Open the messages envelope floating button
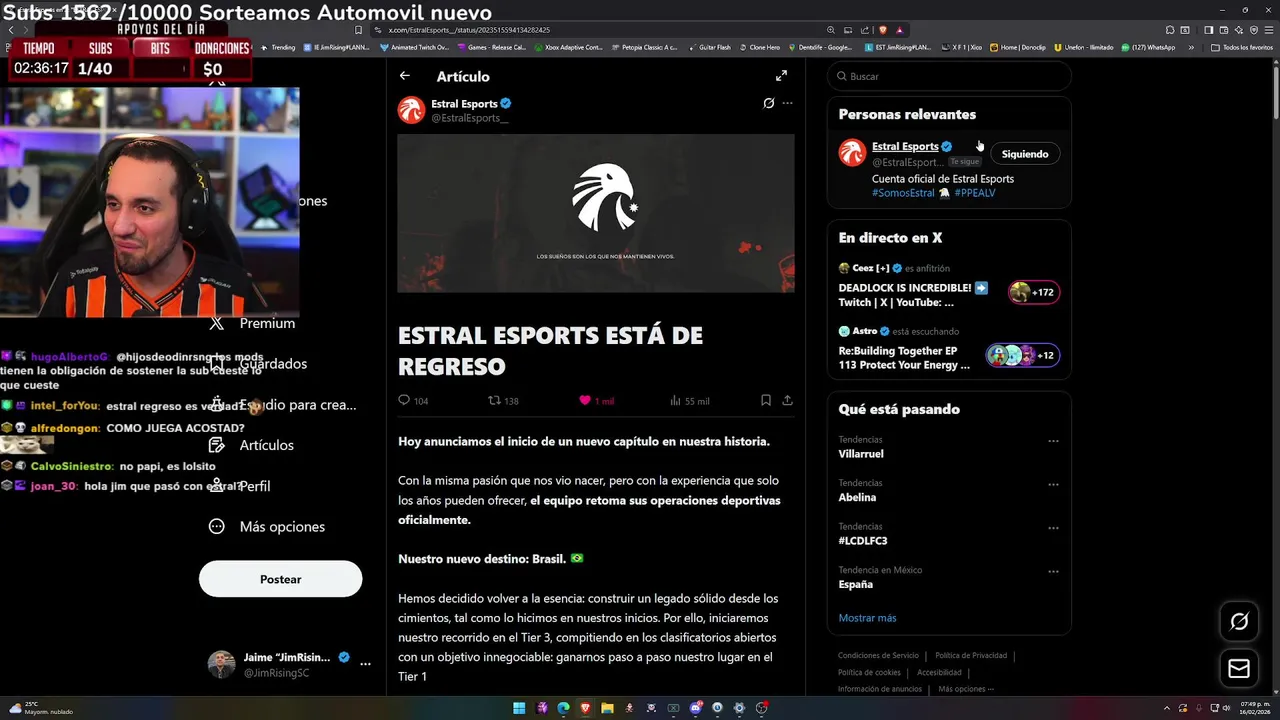 1239,668
